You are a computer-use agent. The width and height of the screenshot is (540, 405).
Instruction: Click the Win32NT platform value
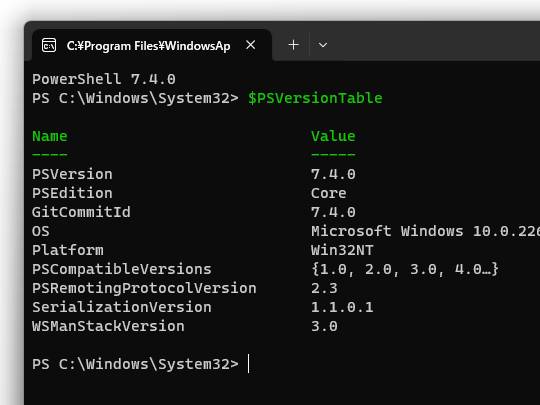pyautogui.click(x=342, y=250)
